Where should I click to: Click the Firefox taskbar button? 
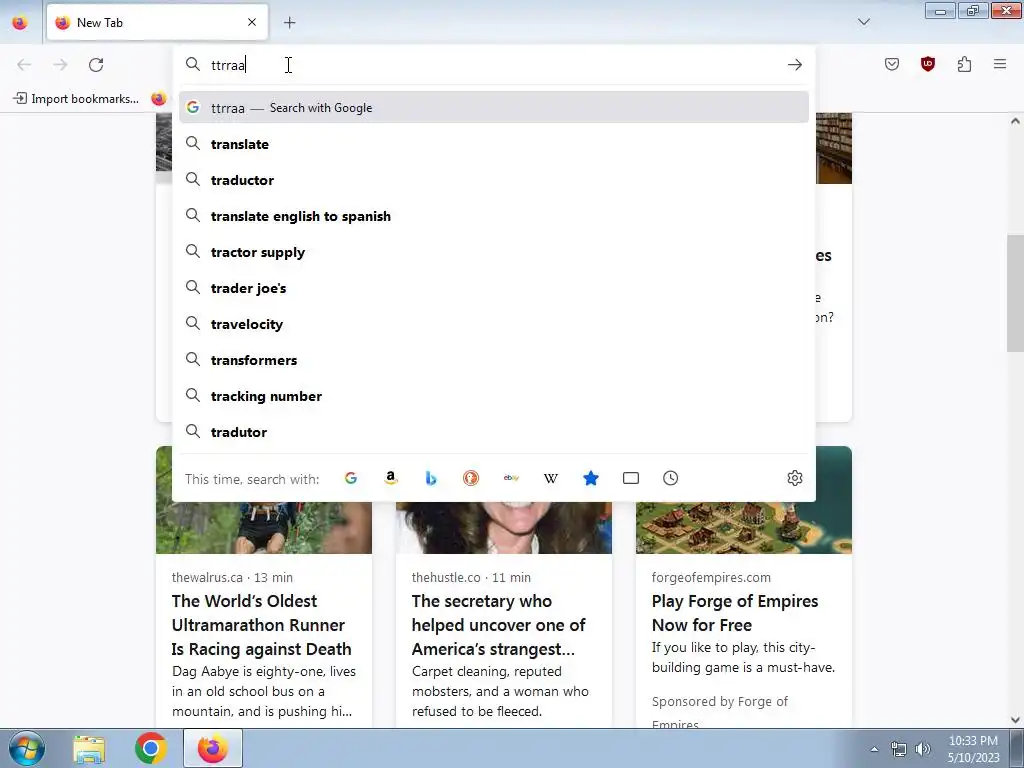213,748
